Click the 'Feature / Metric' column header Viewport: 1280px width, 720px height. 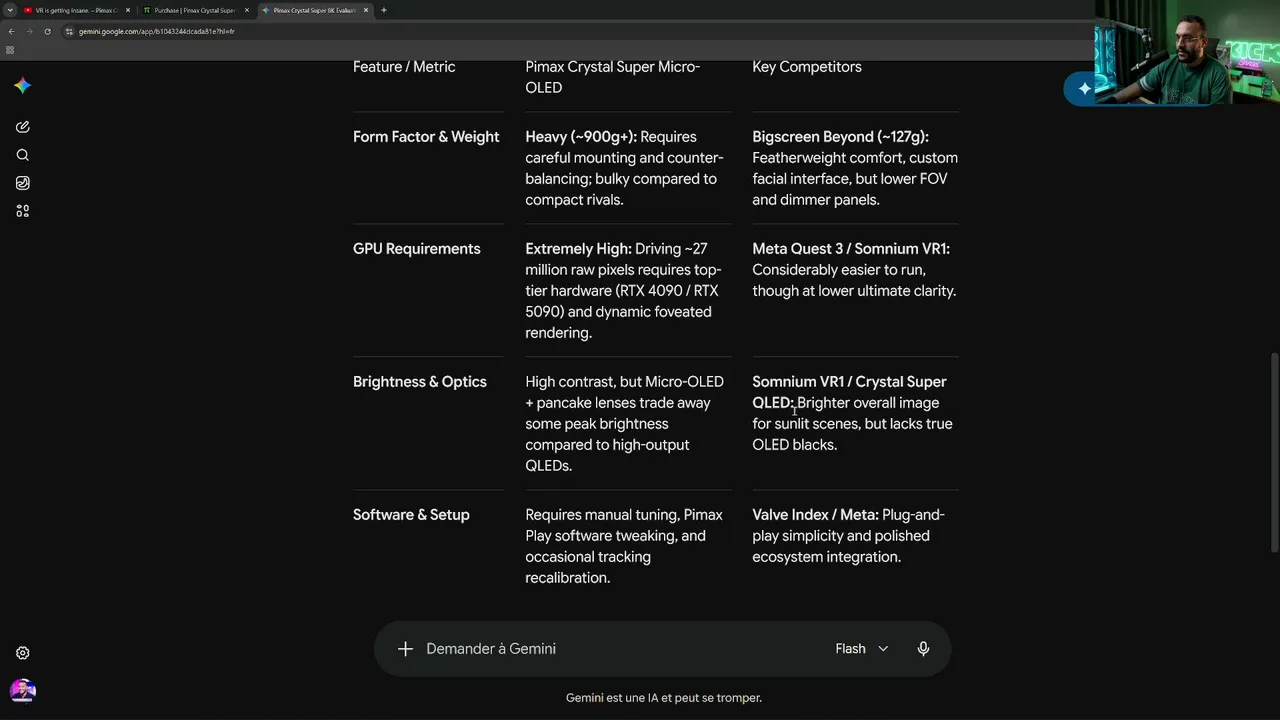pyautogui.click(x=404, y=67)
